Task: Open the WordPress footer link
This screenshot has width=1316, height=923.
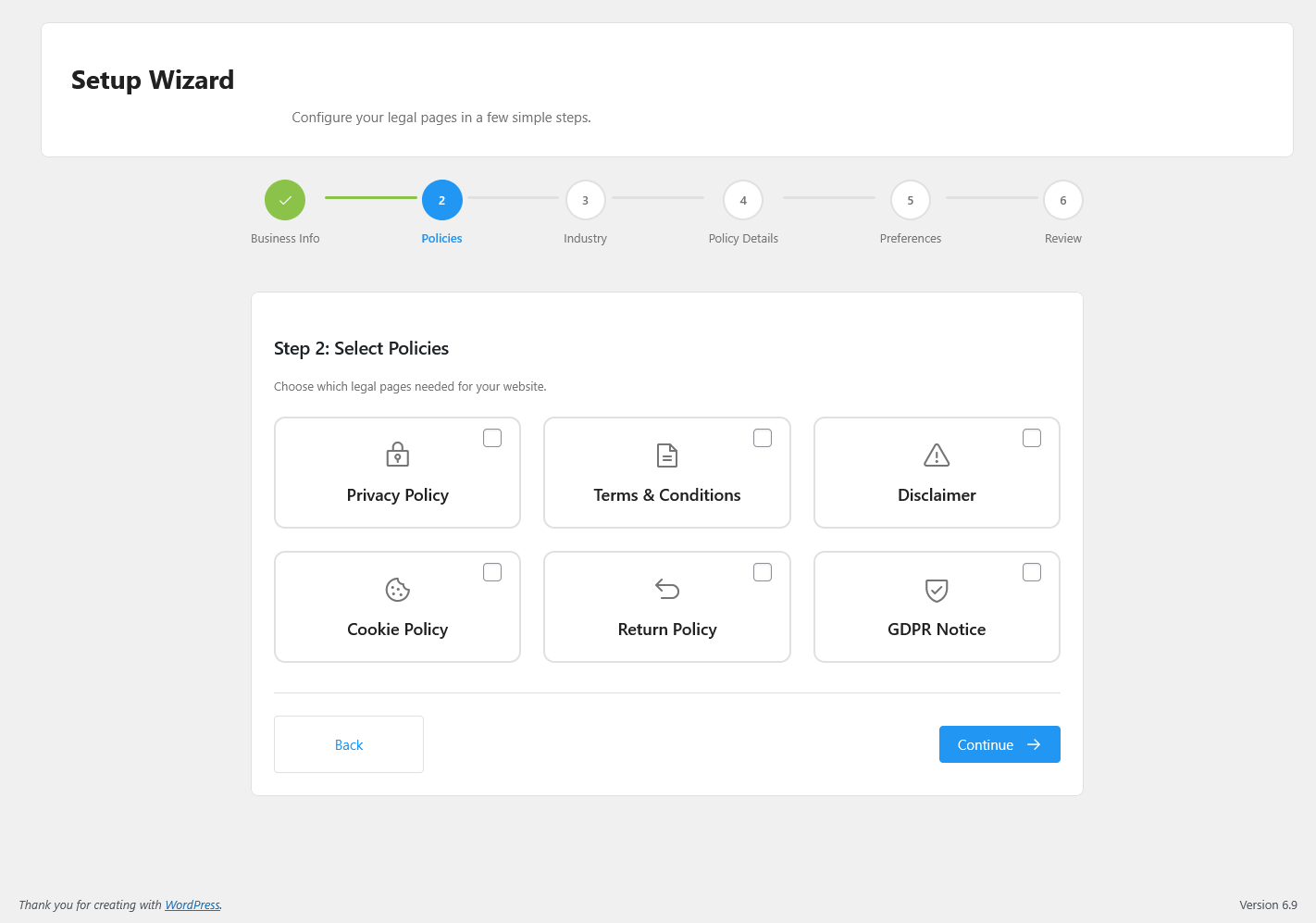Action: (x=192, y=905)
